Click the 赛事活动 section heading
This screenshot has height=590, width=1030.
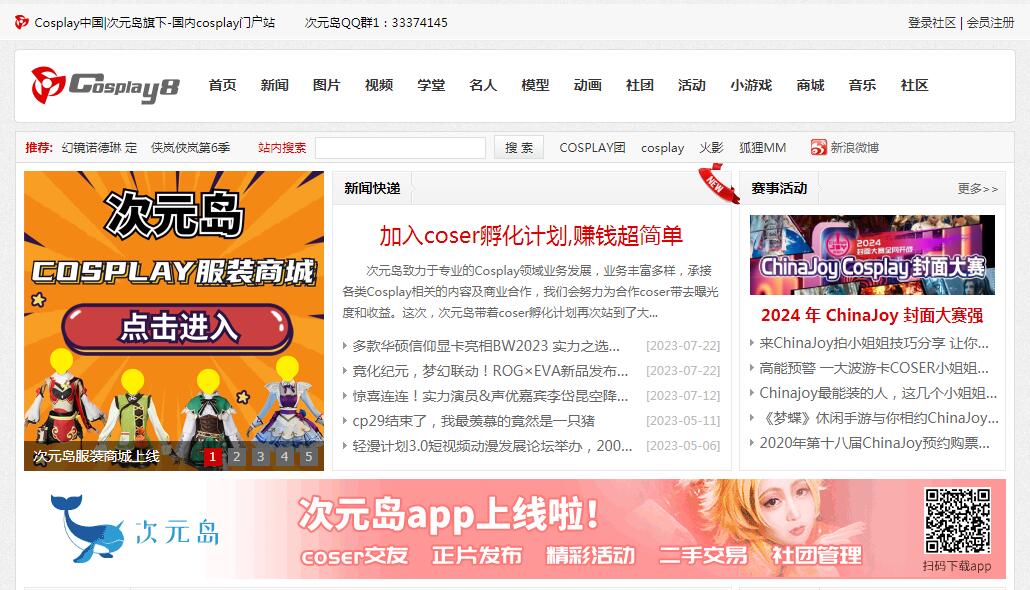coord(779,189)
